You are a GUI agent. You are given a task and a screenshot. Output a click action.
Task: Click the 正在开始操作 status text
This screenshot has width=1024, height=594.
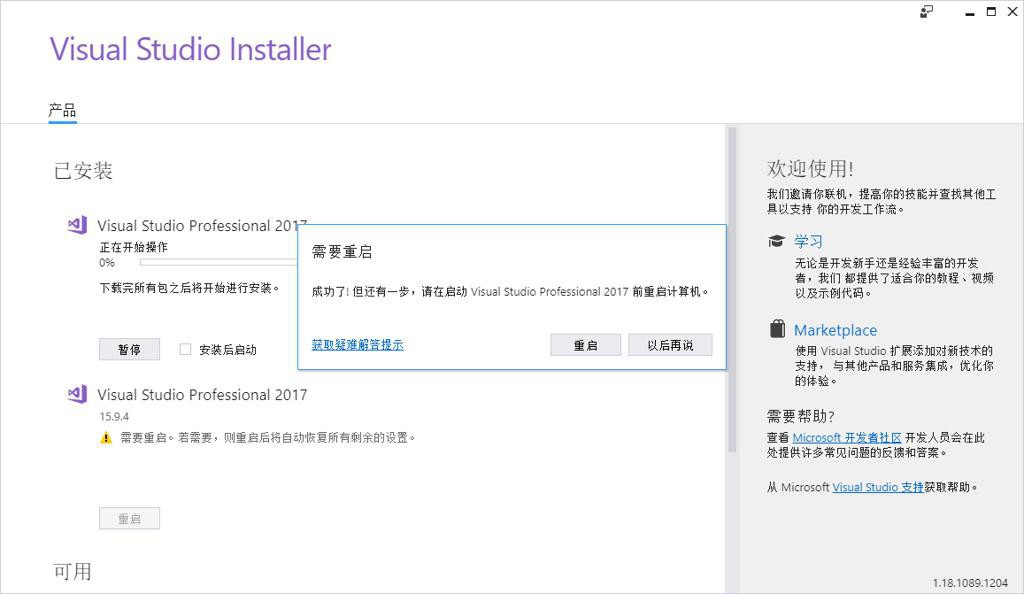click(133, 247)
